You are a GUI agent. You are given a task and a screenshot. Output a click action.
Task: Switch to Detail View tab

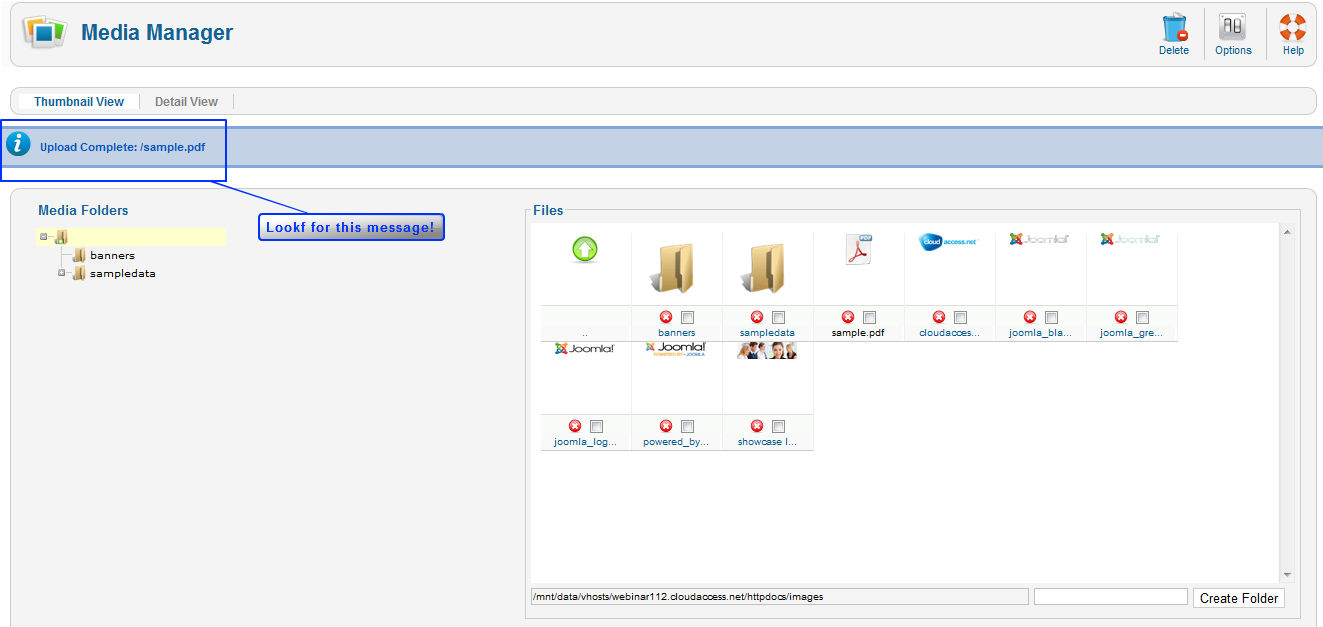186,102
